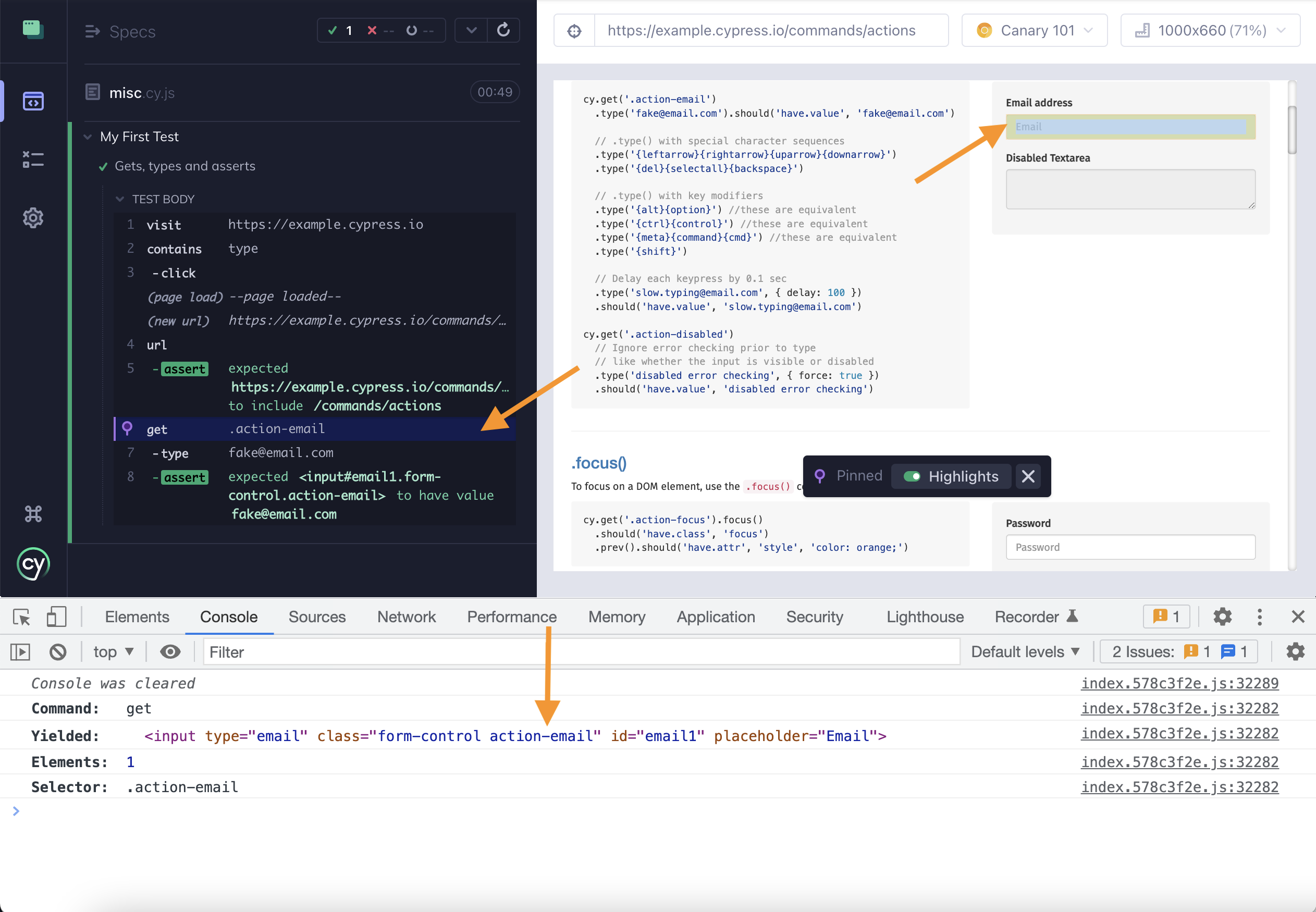Open DevTools settings gear

click(1222, 617)
